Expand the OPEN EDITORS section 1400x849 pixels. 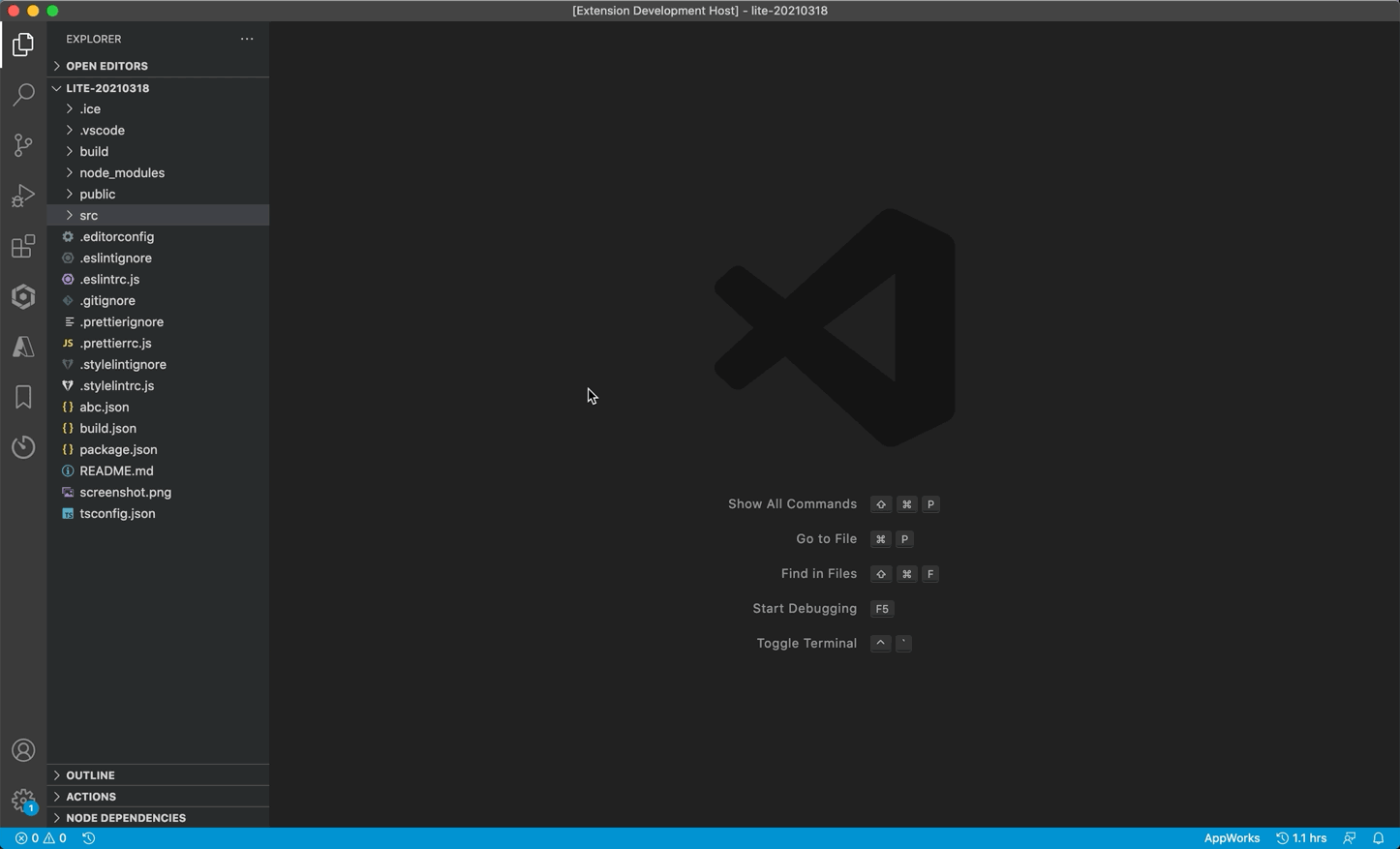158,66
